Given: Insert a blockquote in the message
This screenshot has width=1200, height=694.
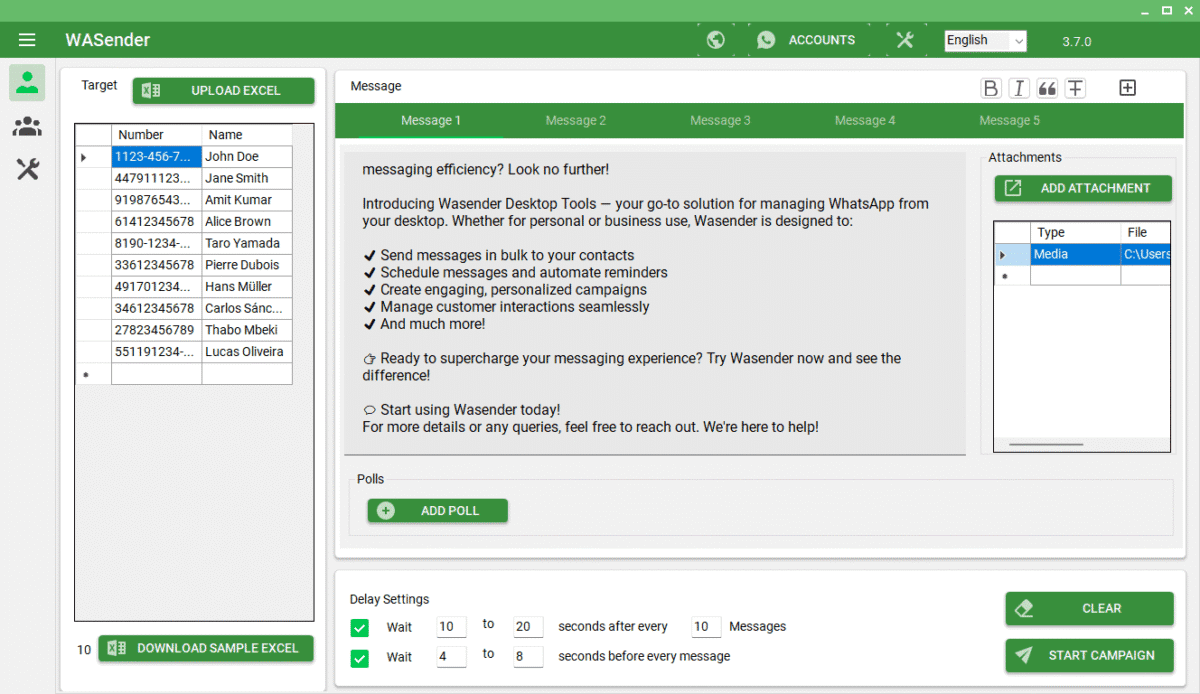Looking at the screenshot, I should (1046, 87).
